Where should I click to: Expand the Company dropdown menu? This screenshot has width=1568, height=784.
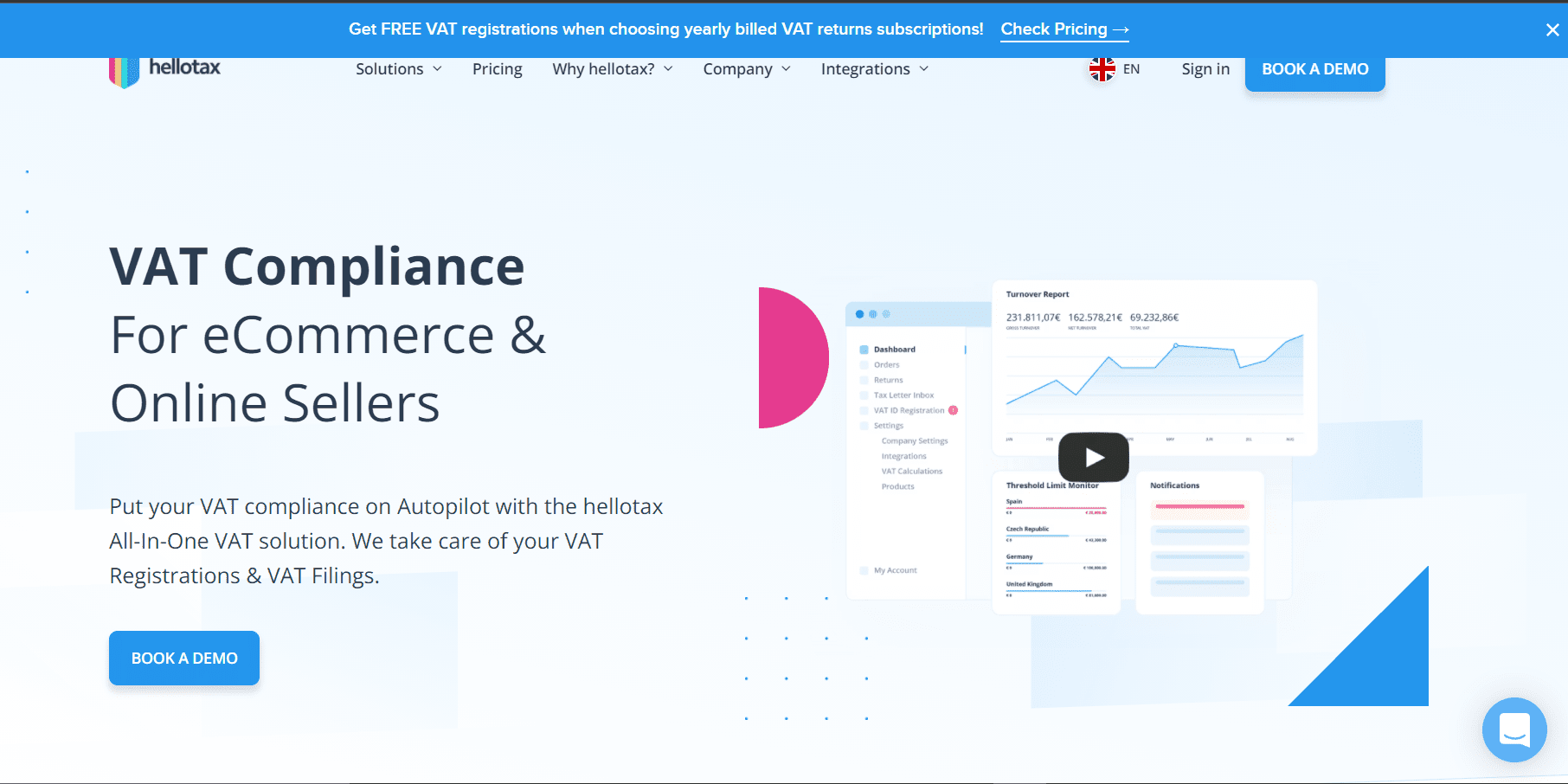coord(747,69)
